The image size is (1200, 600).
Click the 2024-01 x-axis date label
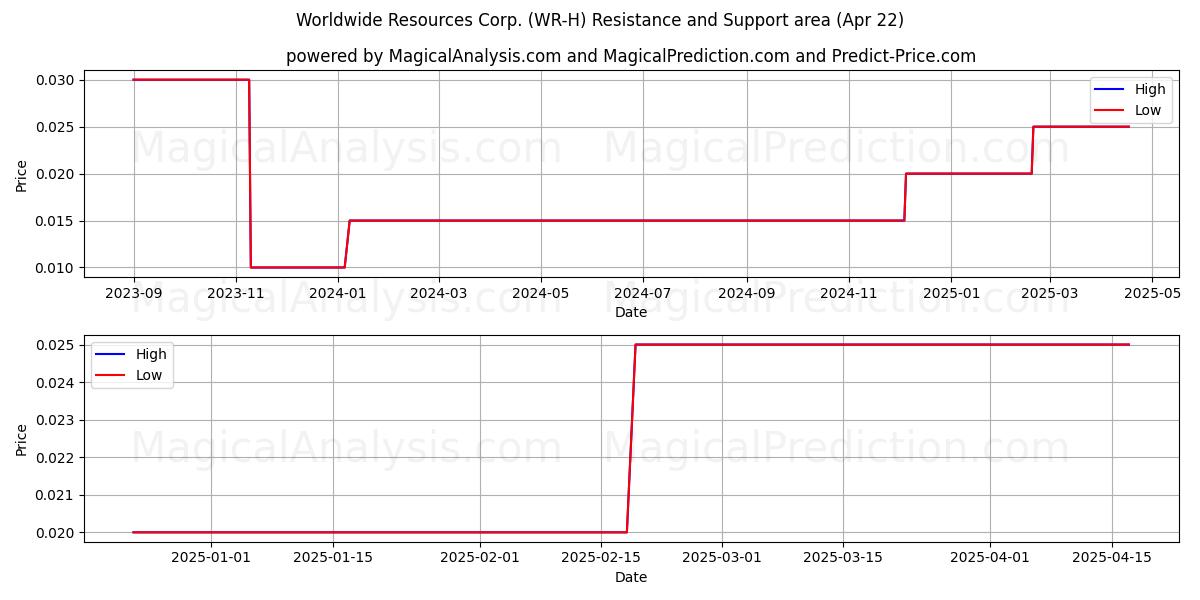click(x=338, y=293)
